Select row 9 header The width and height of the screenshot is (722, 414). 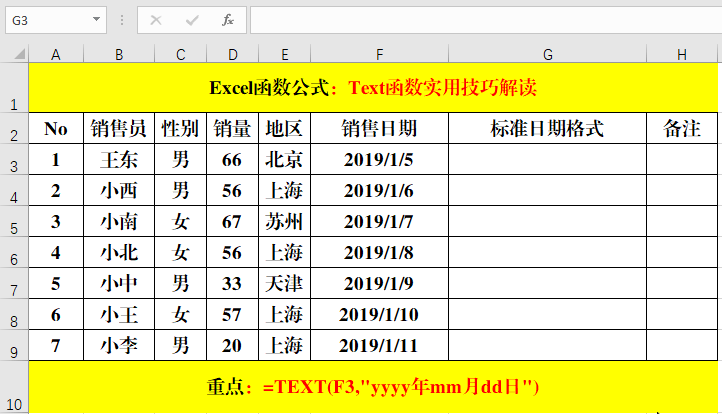14,345
